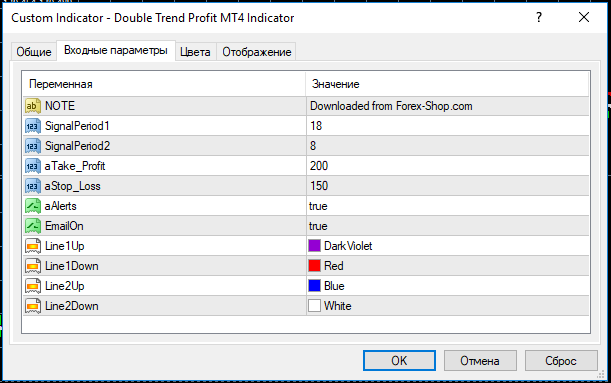Image resolution: width=611 pixels, height=383 pixels.
Task: Click the Blue color swatch
Action: coord(314,286)
